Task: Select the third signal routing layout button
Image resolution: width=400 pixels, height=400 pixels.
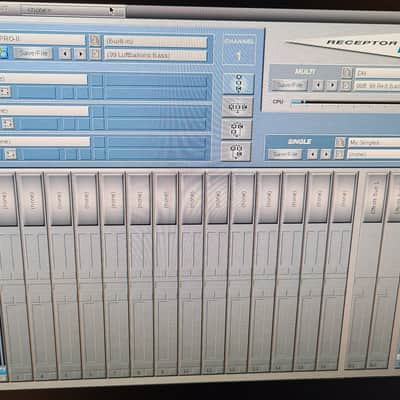Action: click(236, 129)
